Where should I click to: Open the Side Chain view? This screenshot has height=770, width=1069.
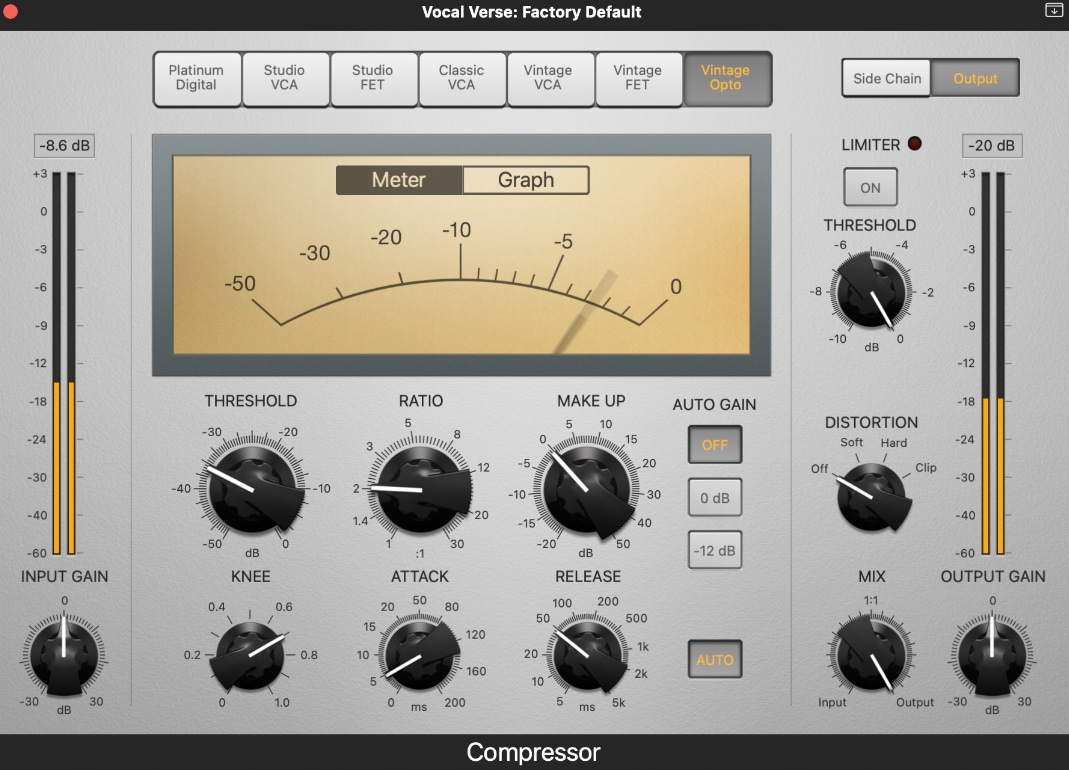point(885,78)
